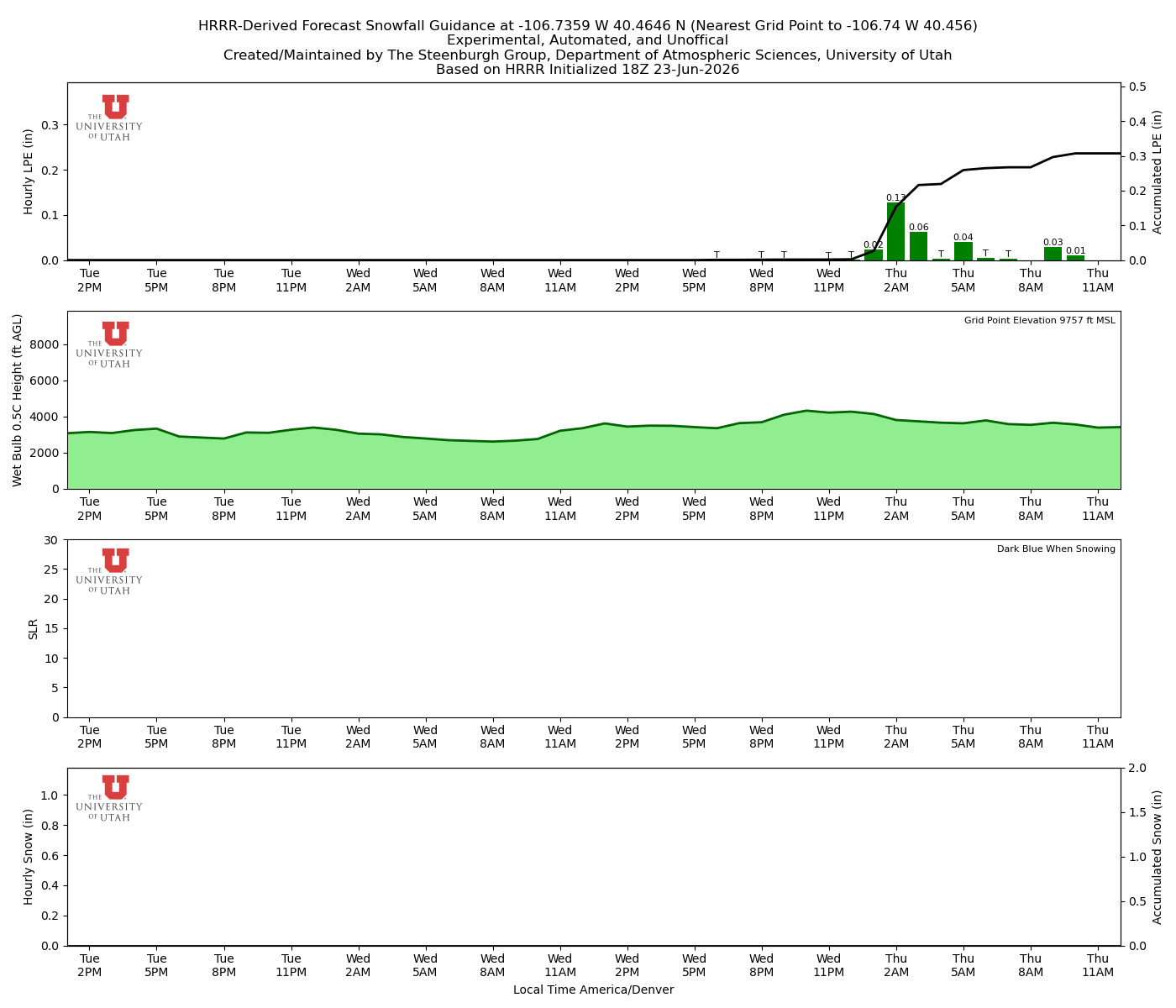Click the '8000' tick on Wet Bulb axis
The image size is (1176, 1008).
[45, 344]
